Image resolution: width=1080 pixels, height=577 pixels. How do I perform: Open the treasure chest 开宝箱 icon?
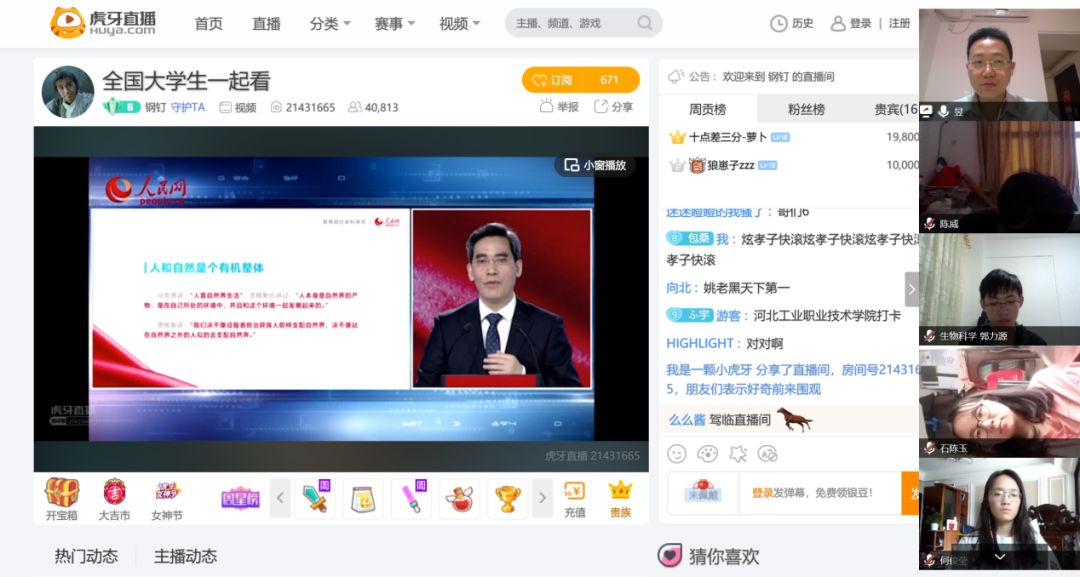(61, 493)
